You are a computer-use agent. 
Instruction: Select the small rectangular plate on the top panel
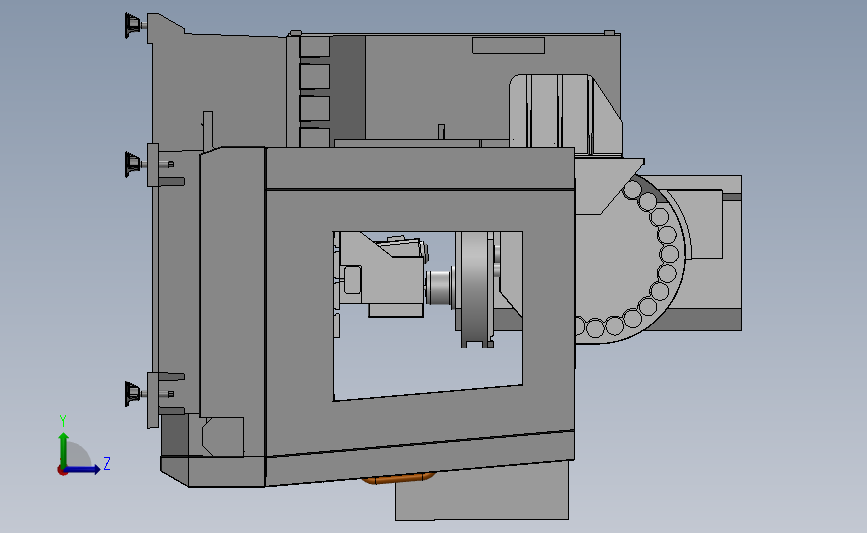click(x=508, y=45)
